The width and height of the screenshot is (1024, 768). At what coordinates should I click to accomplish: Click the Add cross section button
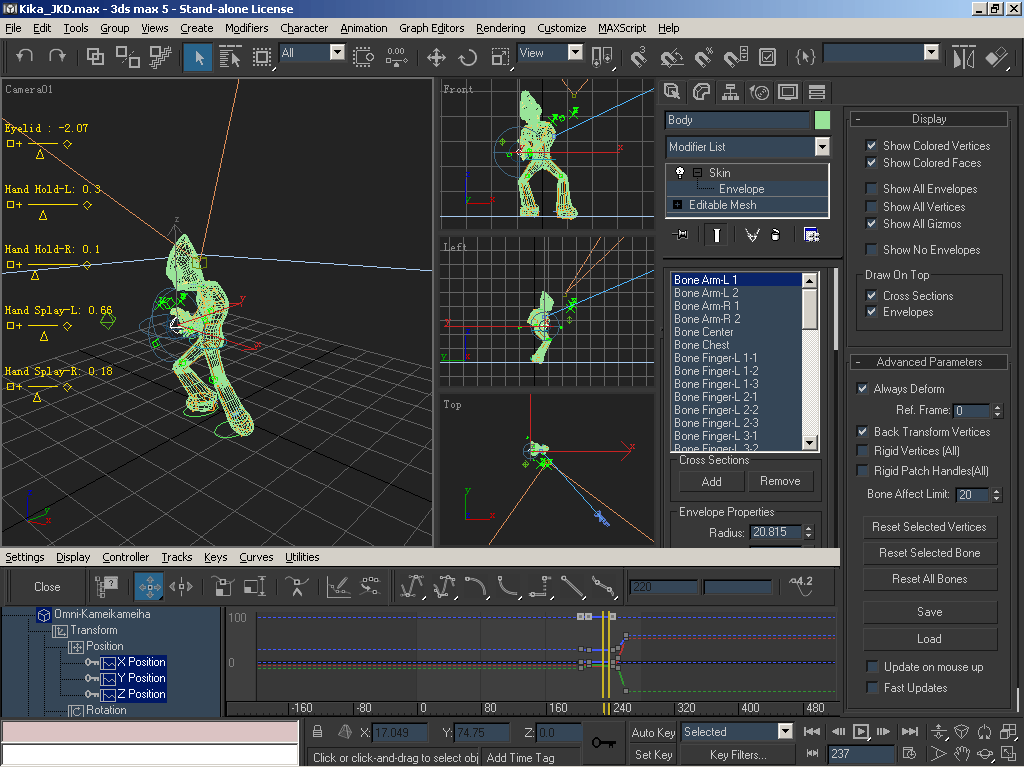[711, 481]
